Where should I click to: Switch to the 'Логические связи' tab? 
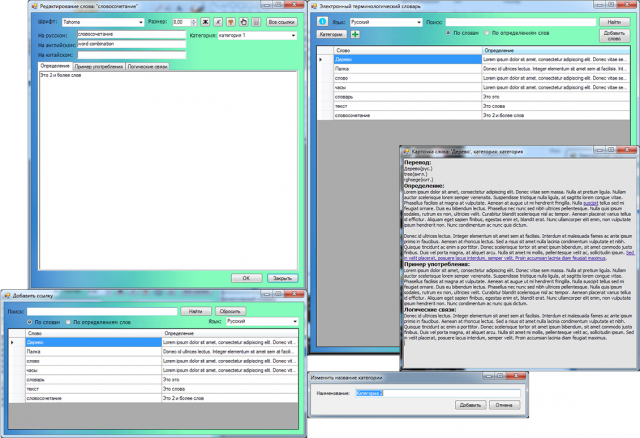pyautogui.click(x=147, y=67)
